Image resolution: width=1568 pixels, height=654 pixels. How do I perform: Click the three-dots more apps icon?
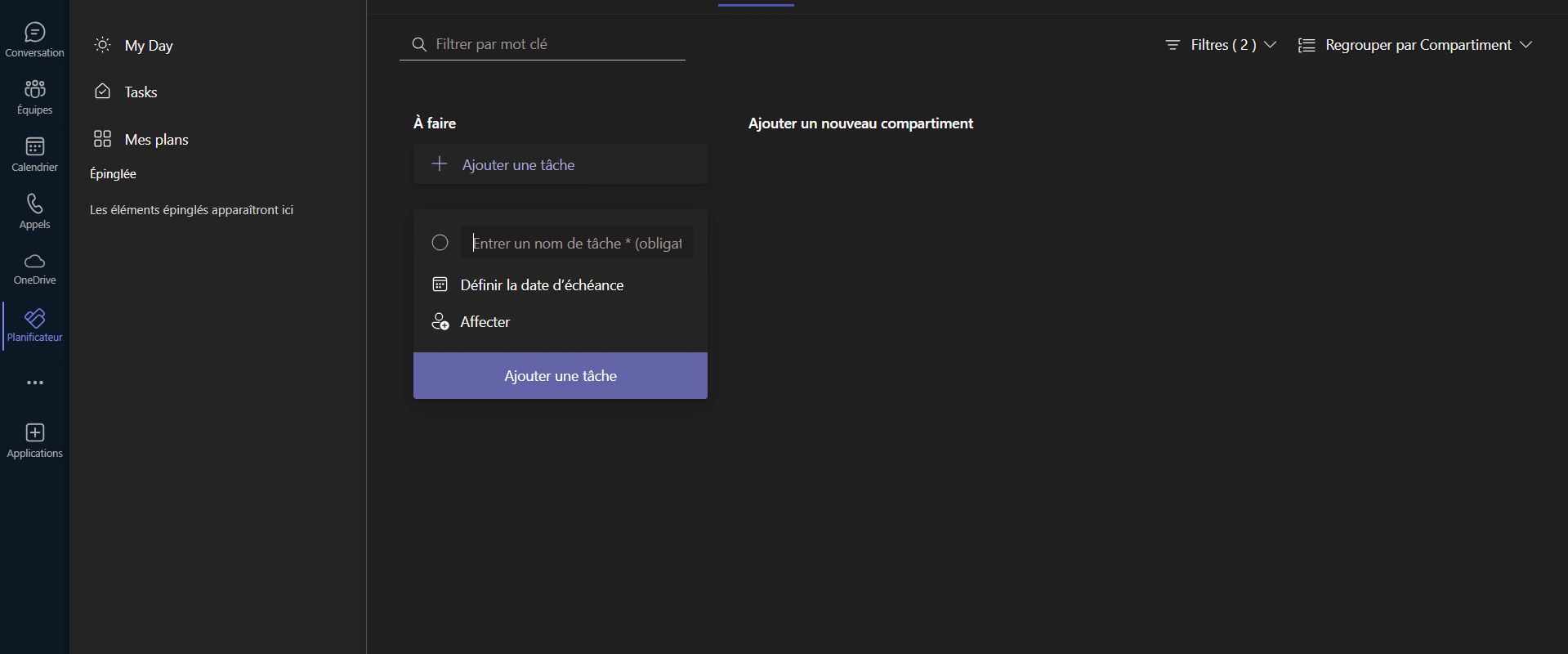pyautogui.click(x=34, y=383)
